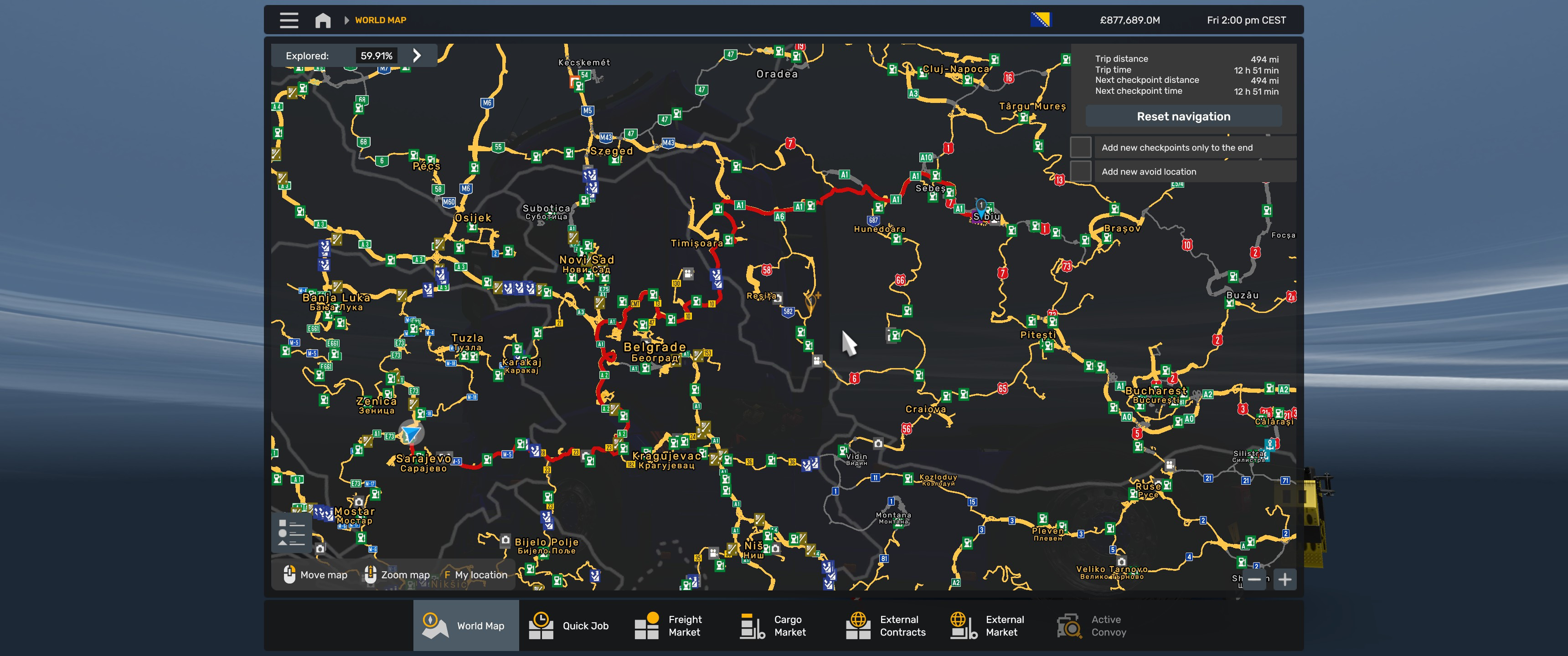
Task: Click the WORLD MAP breadcrumb chevron
Action: (x=346, y=20)
